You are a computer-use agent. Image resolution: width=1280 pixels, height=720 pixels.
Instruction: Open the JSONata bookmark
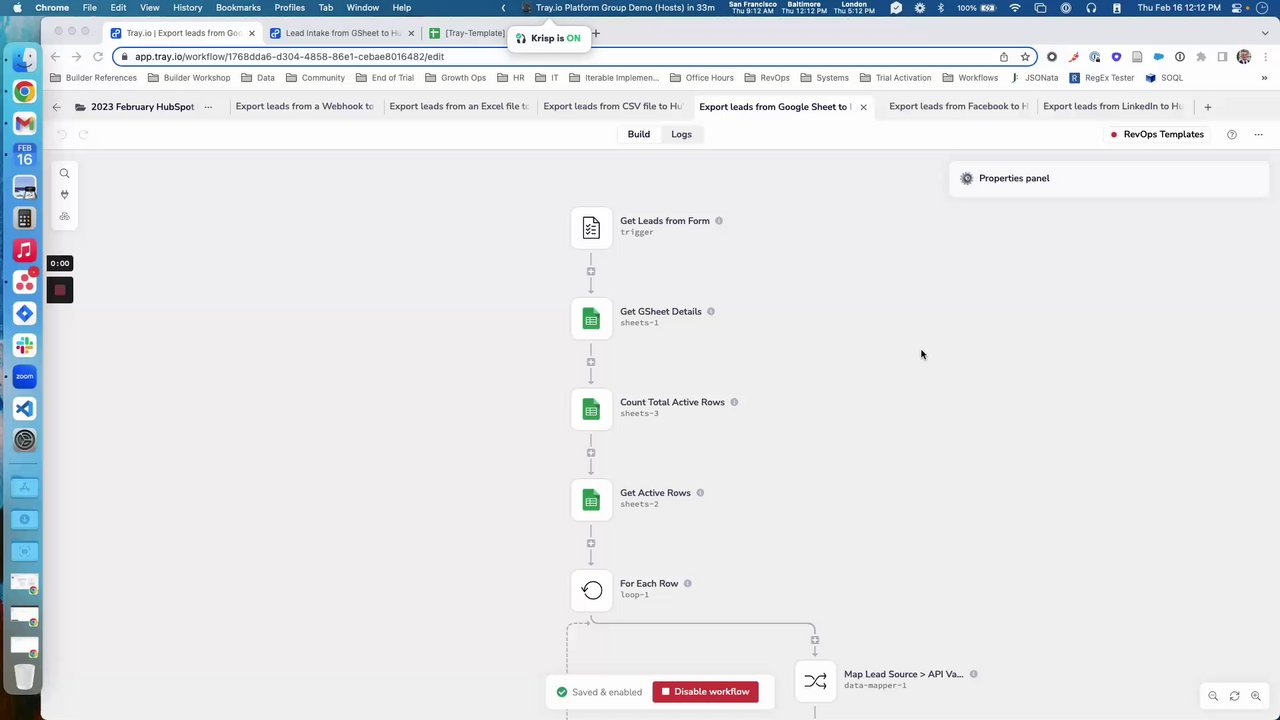point(1034,78)
